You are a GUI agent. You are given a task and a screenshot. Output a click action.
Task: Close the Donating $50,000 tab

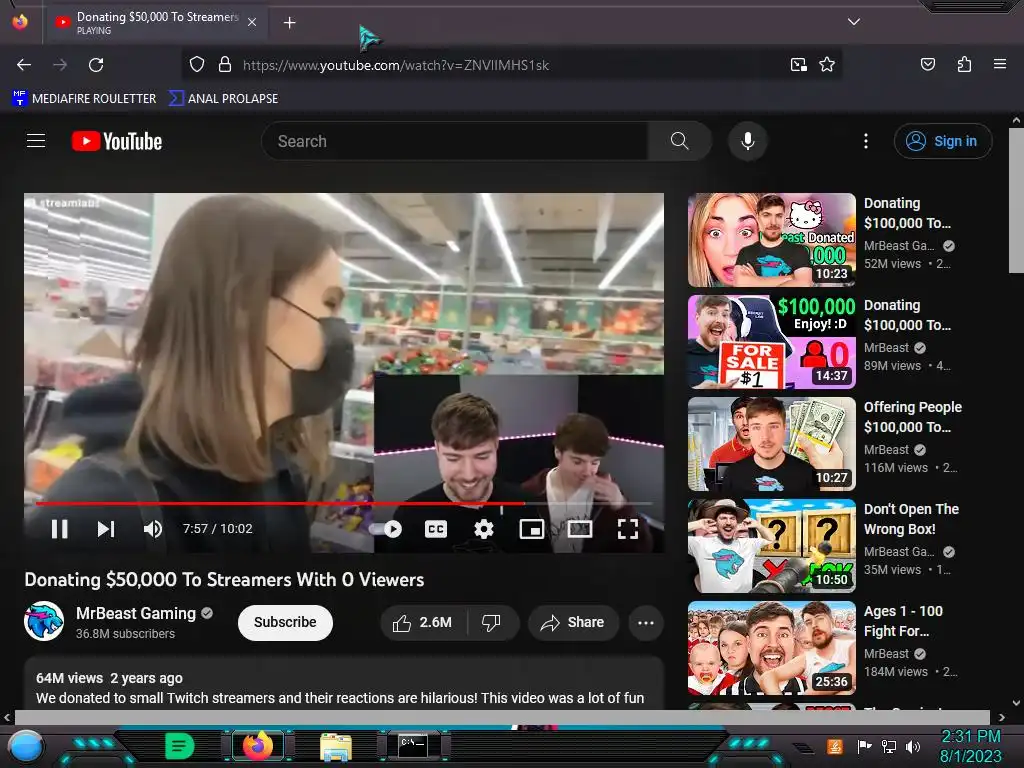point(252,22)
